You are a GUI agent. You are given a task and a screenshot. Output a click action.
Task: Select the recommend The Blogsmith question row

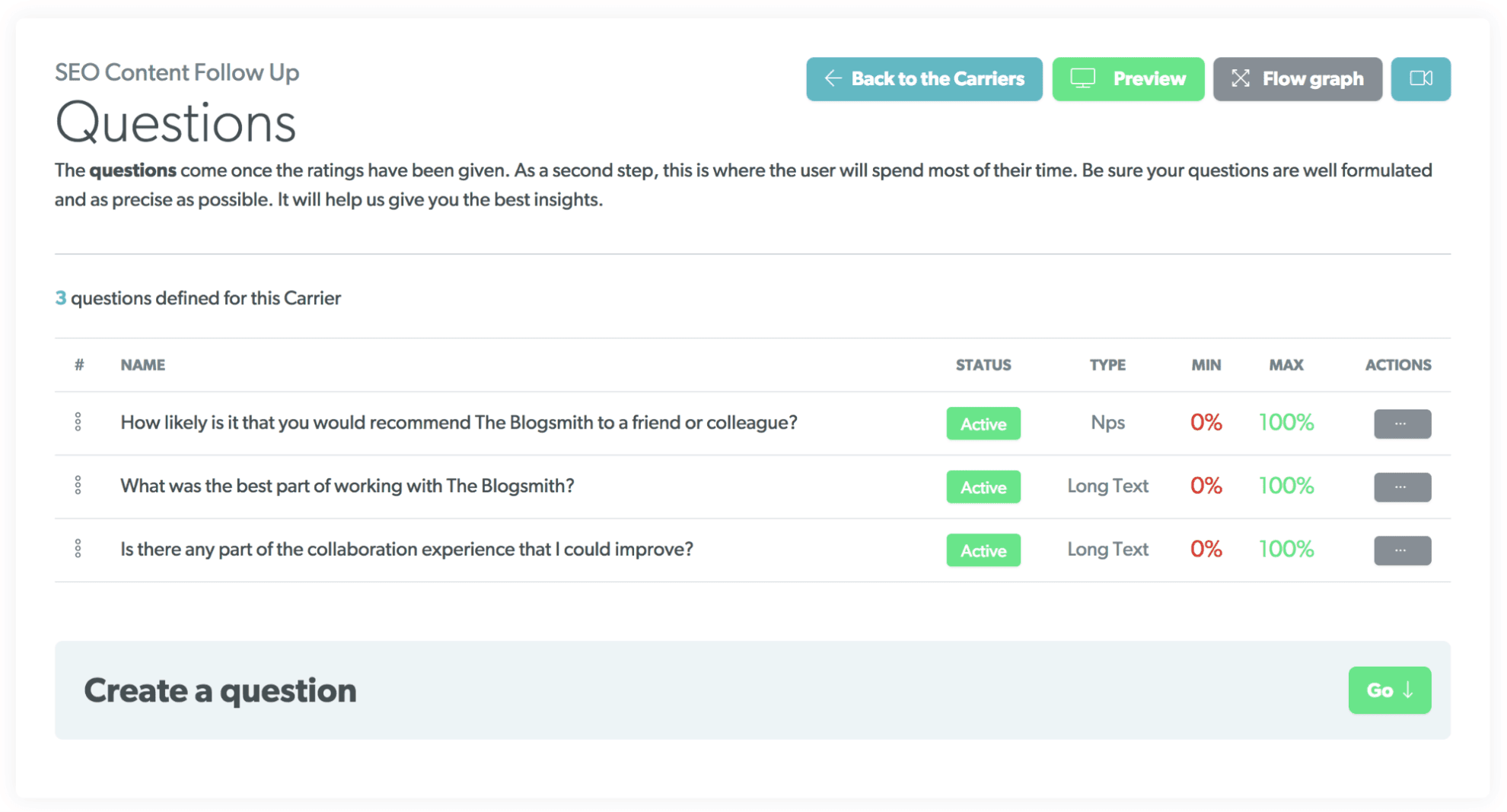click(x=459, y=422)
